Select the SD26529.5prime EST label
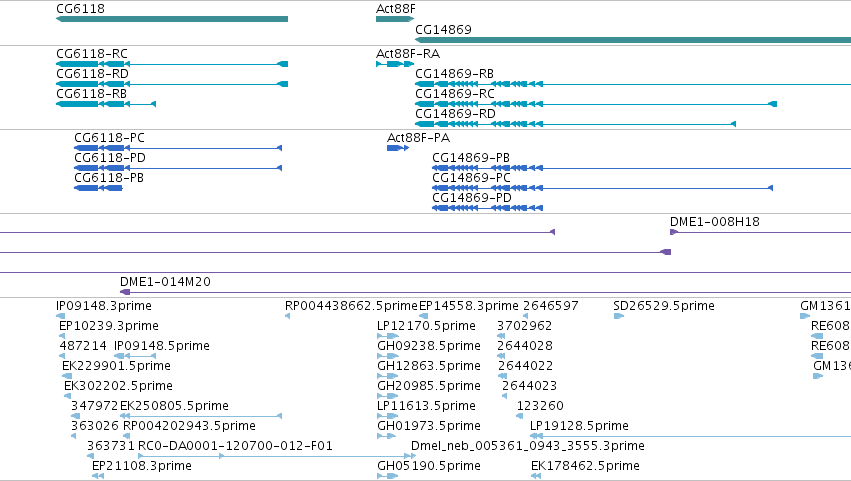Viewport: 851px width, 481px height. 664,306
